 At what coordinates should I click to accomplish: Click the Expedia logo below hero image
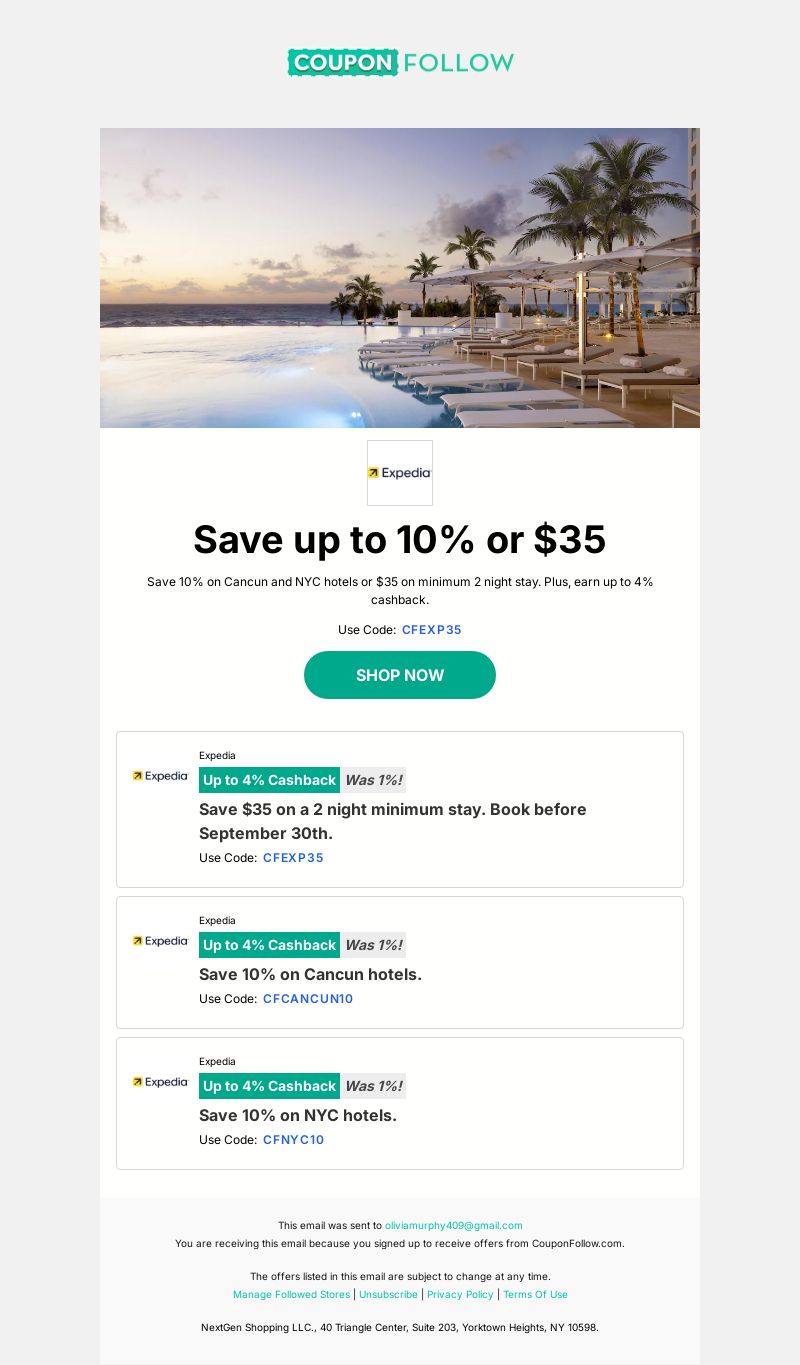coord(400,473)
